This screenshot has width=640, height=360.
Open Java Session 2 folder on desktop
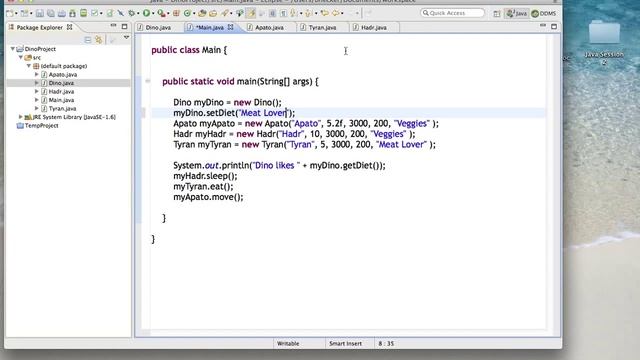click(604, 42)
